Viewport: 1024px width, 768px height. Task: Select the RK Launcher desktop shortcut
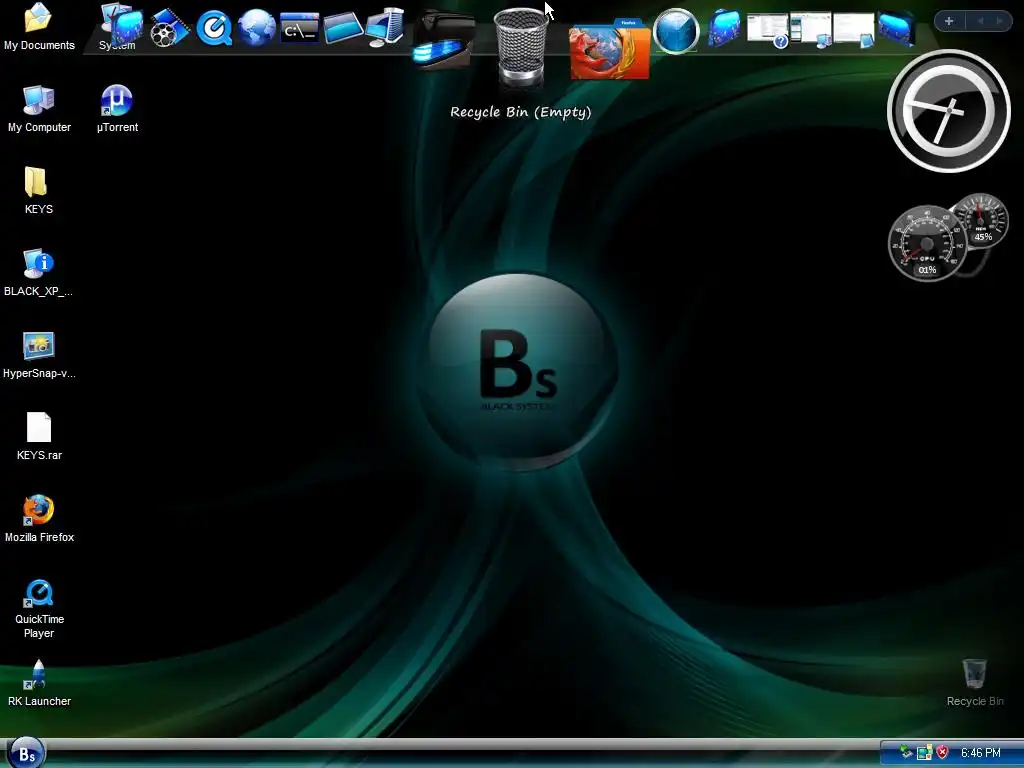click(x=39, y=683)
